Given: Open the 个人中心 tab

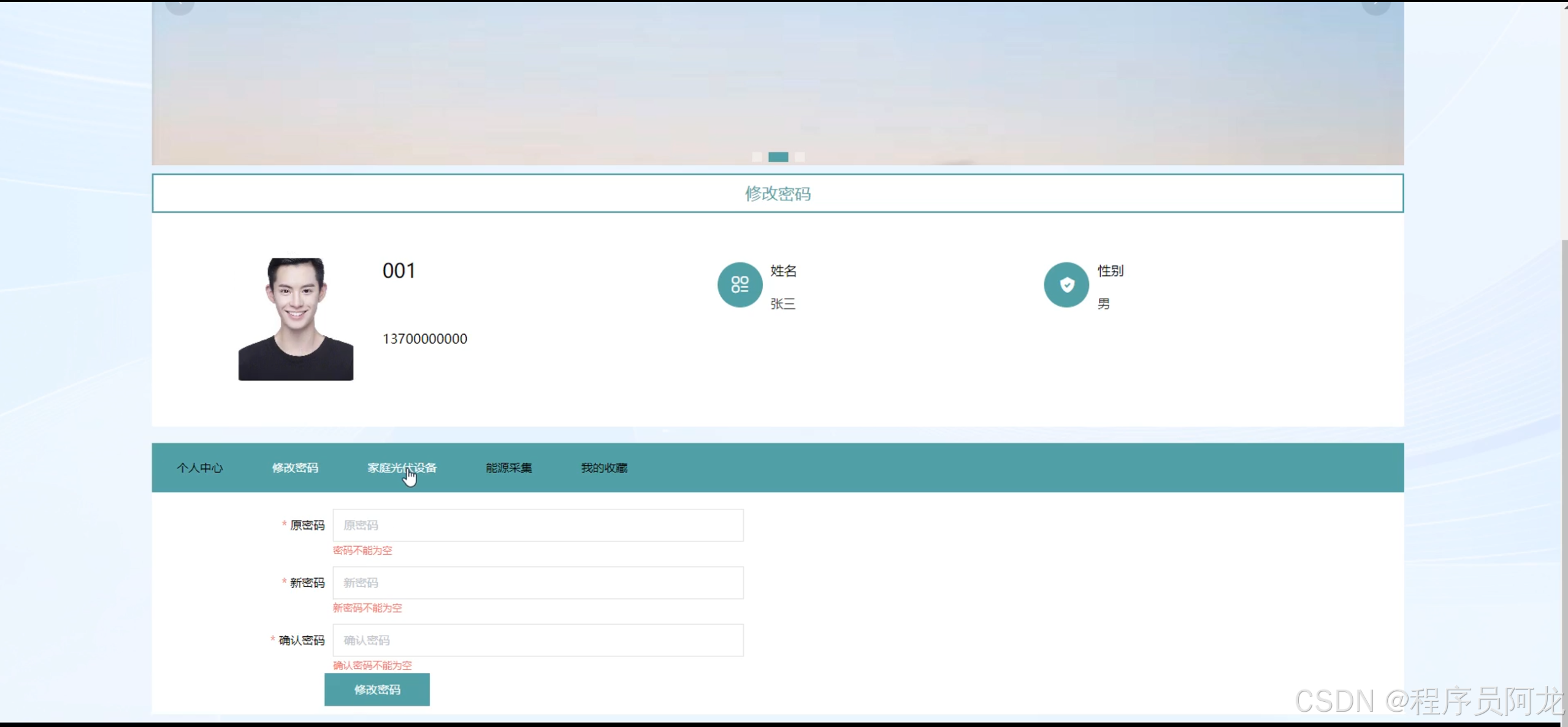Looking at the screenshot, I should (x=200, y=468).
